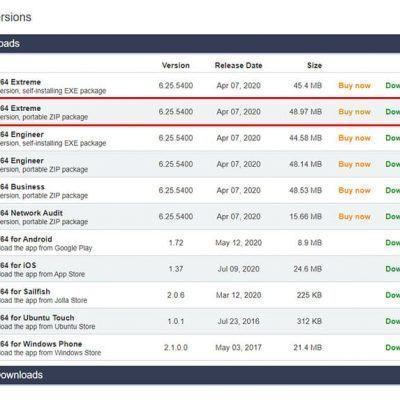Image resolution: width=400 pixels, height=400 pixels.
Task: Open the download link for Ubuntu Touch app
Action: coord(393,321)
